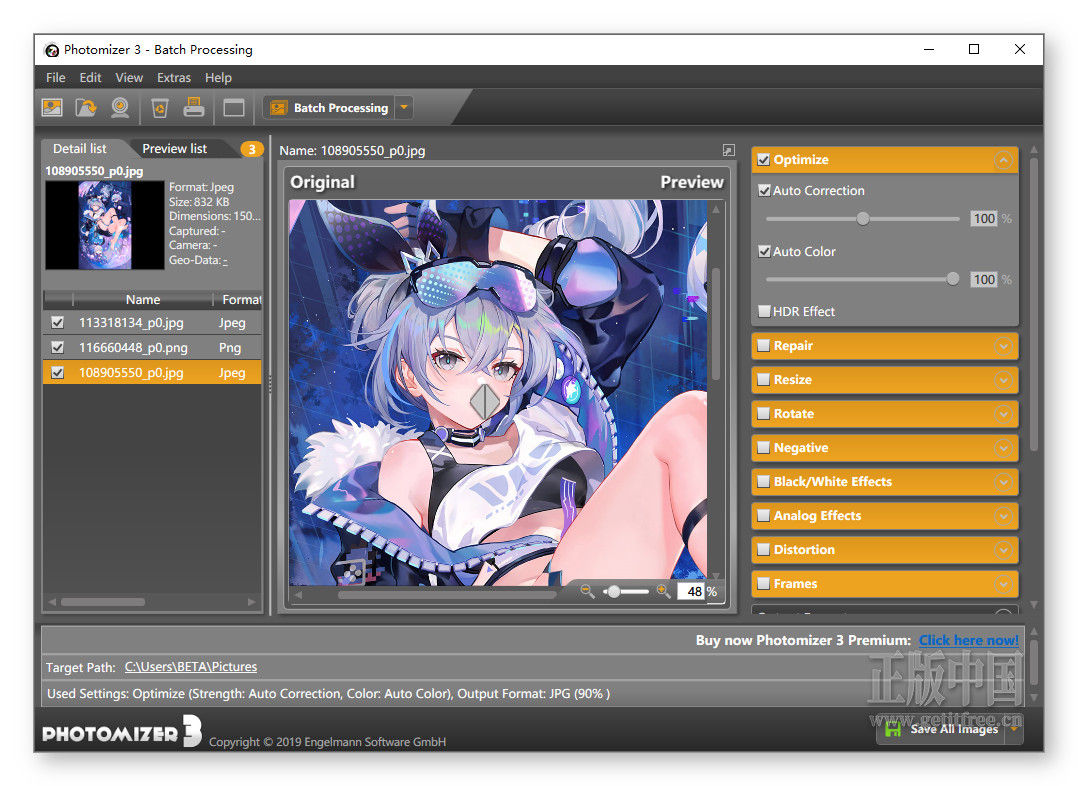Click the open image icon in the toolbar

[52, 107]
